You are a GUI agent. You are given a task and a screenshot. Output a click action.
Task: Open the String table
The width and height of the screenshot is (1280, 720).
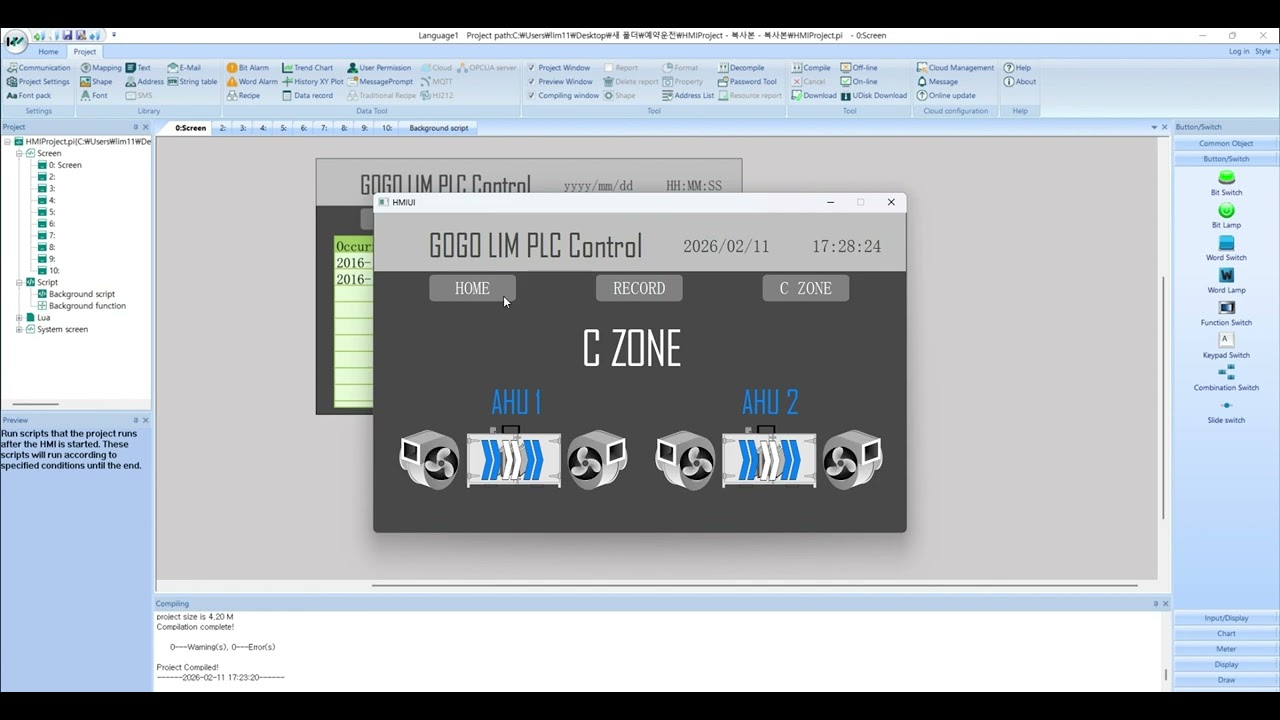click(x=192, y=82)
